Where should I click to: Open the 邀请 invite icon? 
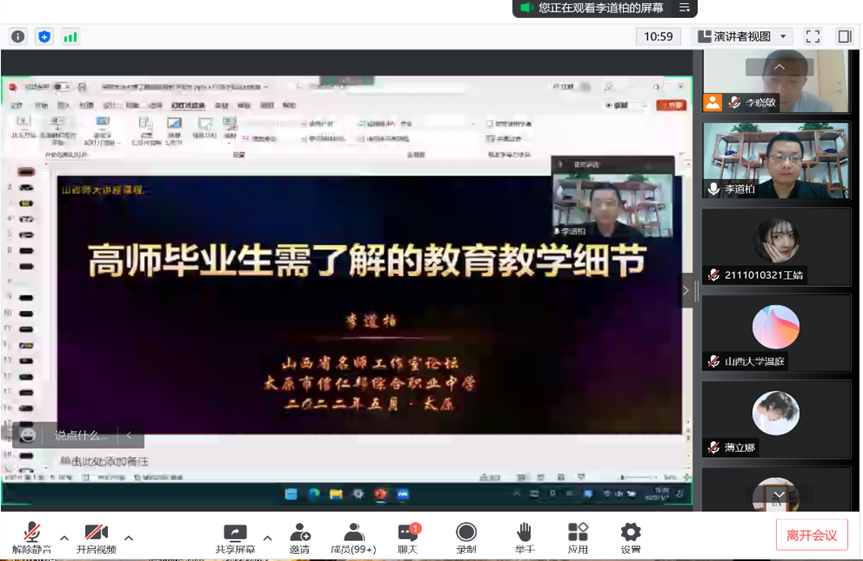[x=299, y=537]
